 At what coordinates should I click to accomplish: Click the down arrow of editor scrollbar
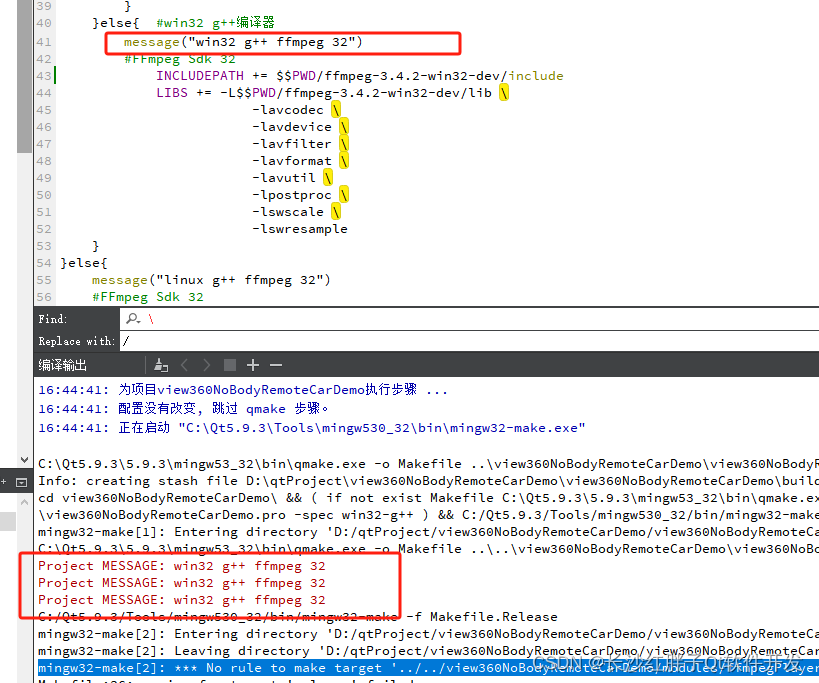click(24, 460)
